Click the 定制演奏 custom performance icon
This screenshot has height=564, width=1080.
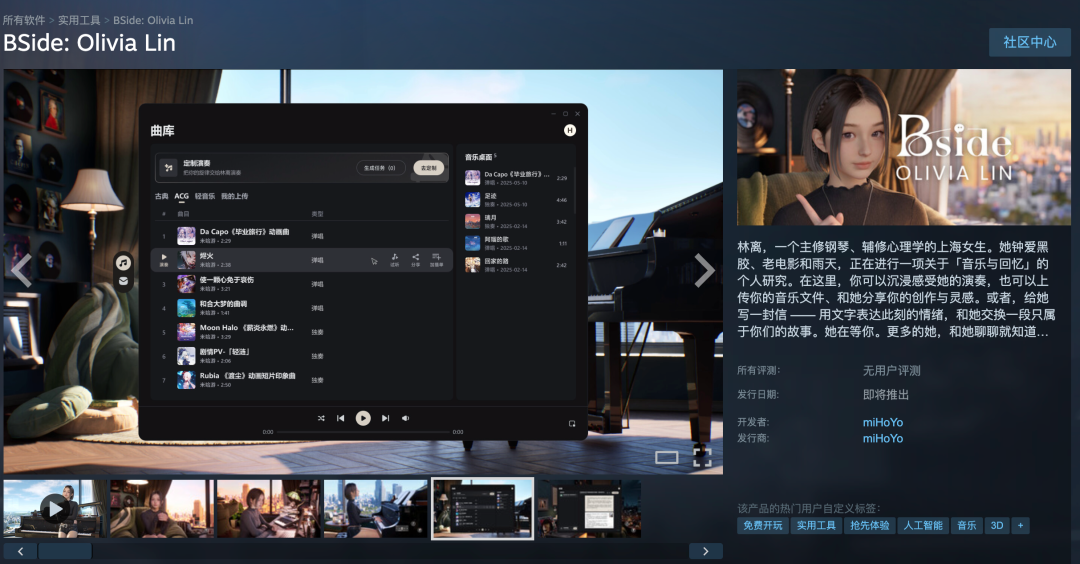[x=168, y=167]
